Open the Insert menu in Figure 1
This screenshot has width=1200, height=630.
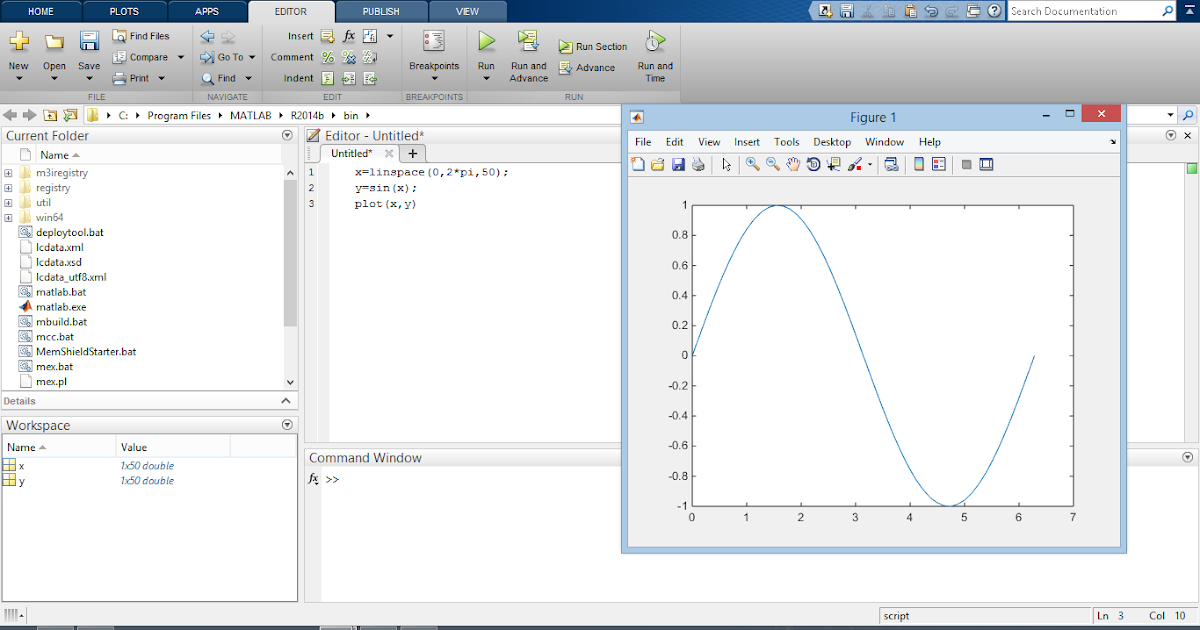pos(747,142)
